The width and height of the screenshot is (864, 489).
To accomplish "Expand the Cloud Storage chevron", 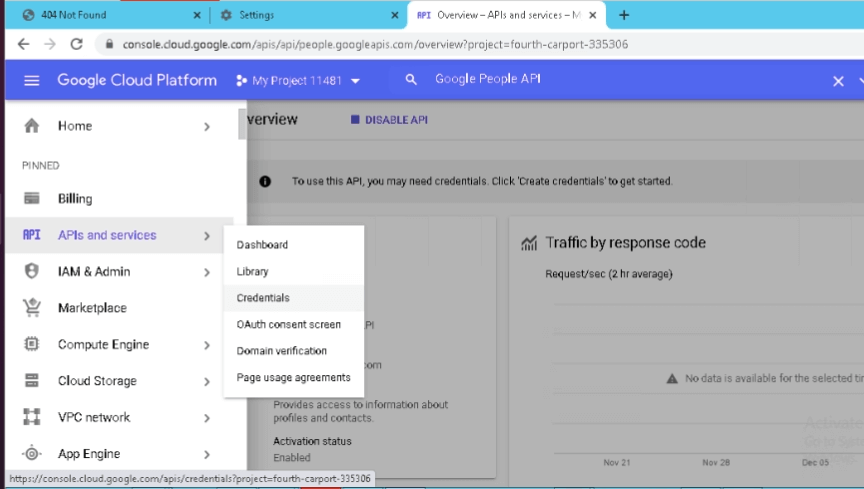I will (x=207, y=381).
